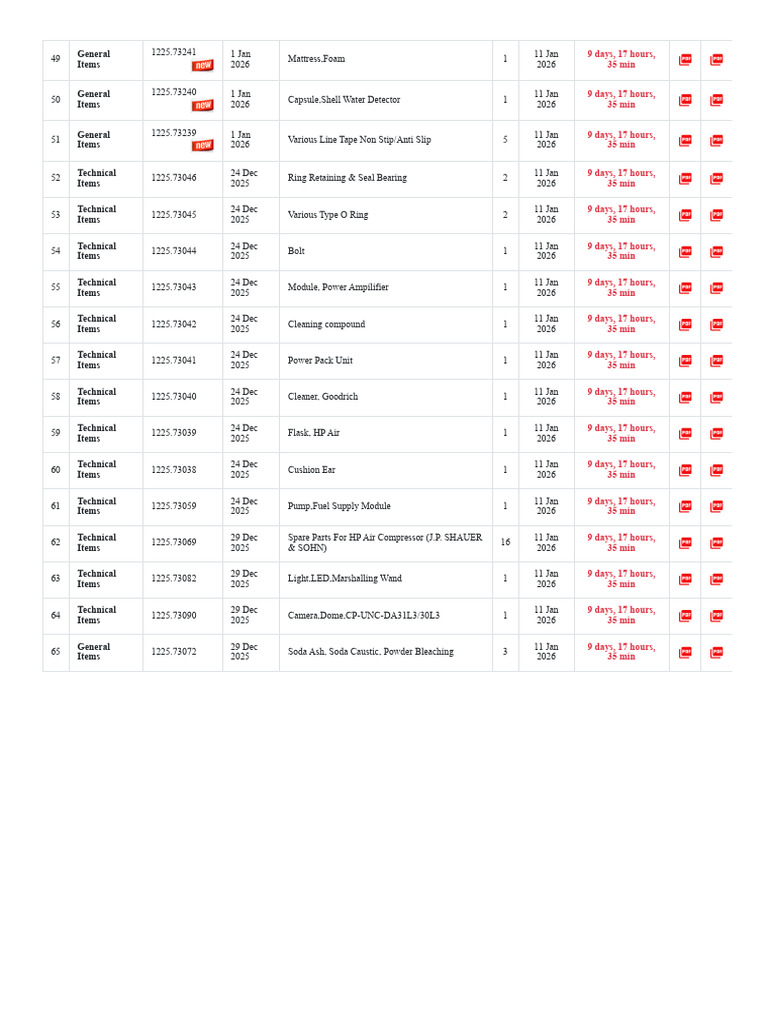Open second PDF icon for Soda Ash row

pos(716,652)
